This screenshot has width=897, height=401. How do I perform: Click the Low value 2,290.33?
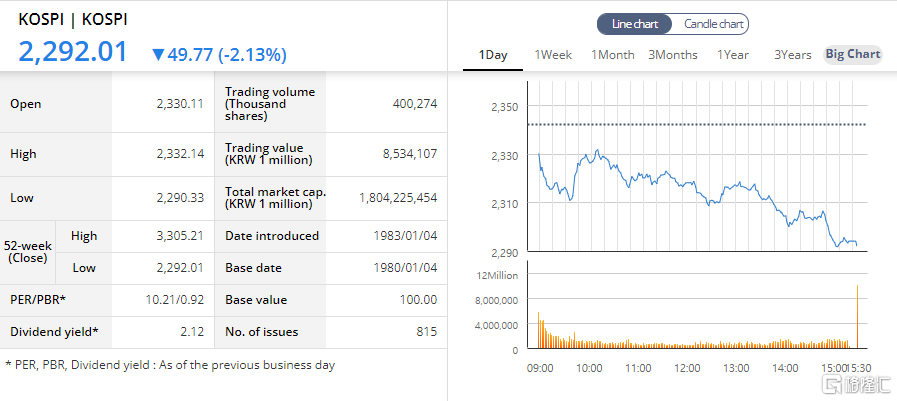point(180,198)
